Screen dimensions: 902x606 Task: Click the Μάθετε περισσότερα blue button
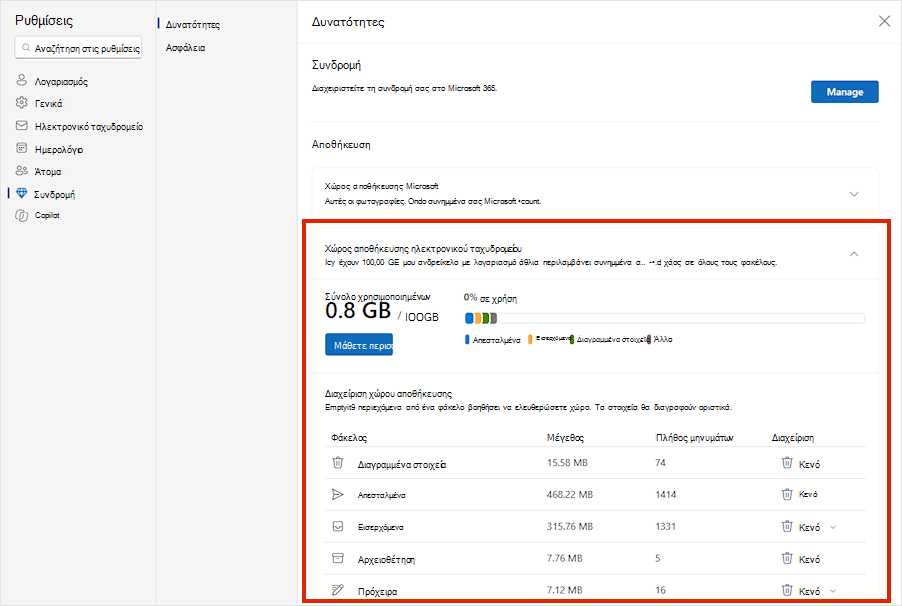(359, 345)
